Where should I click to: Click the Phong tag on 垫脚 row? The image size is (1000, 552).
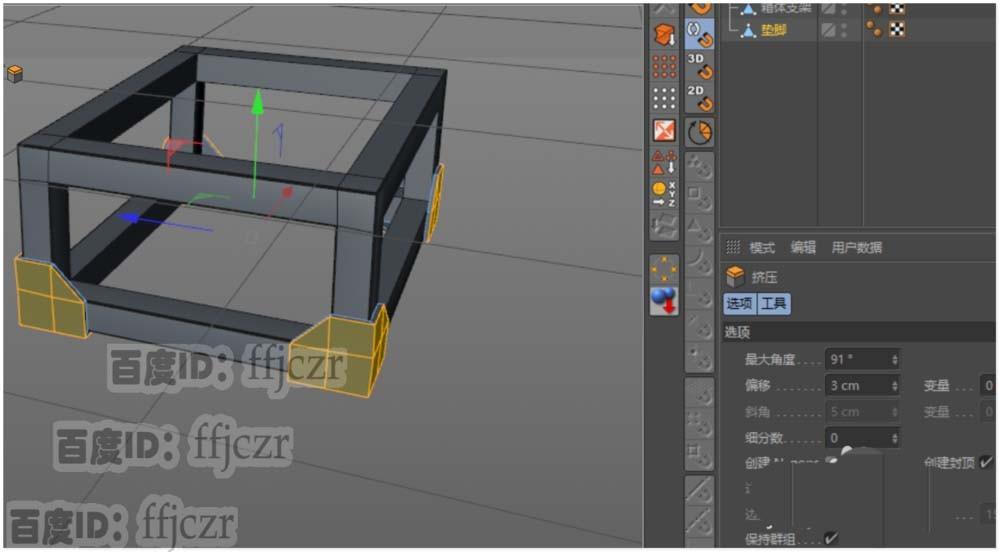tap(874, 29)
